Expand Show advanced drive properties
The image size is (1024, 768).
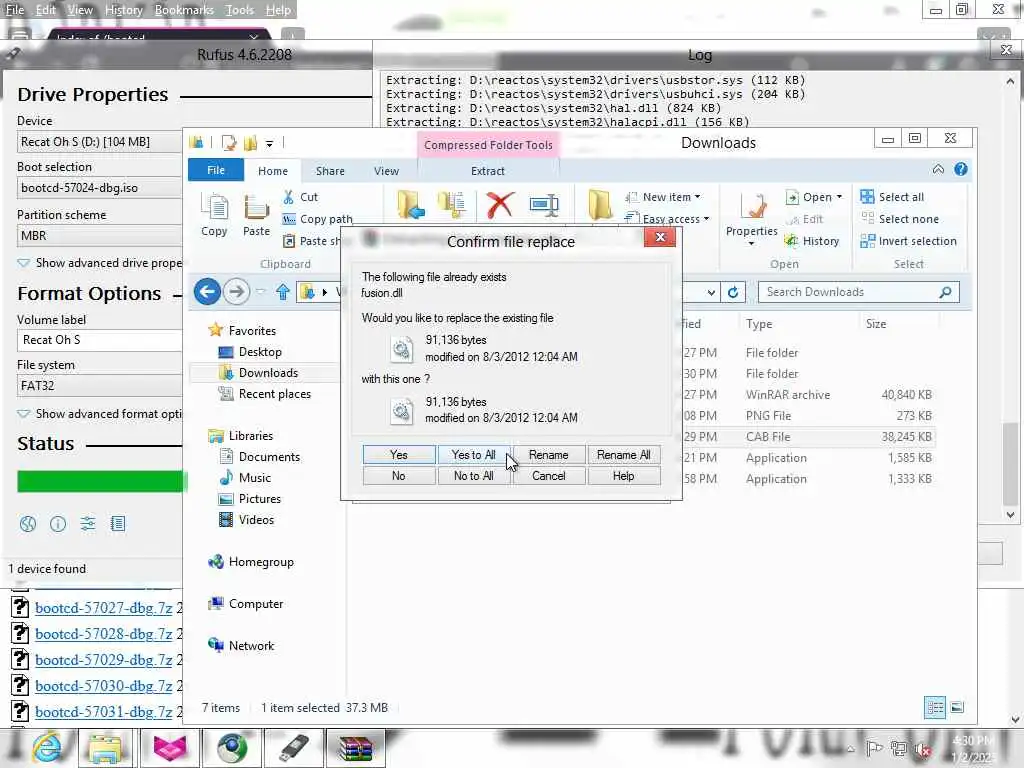101,263
